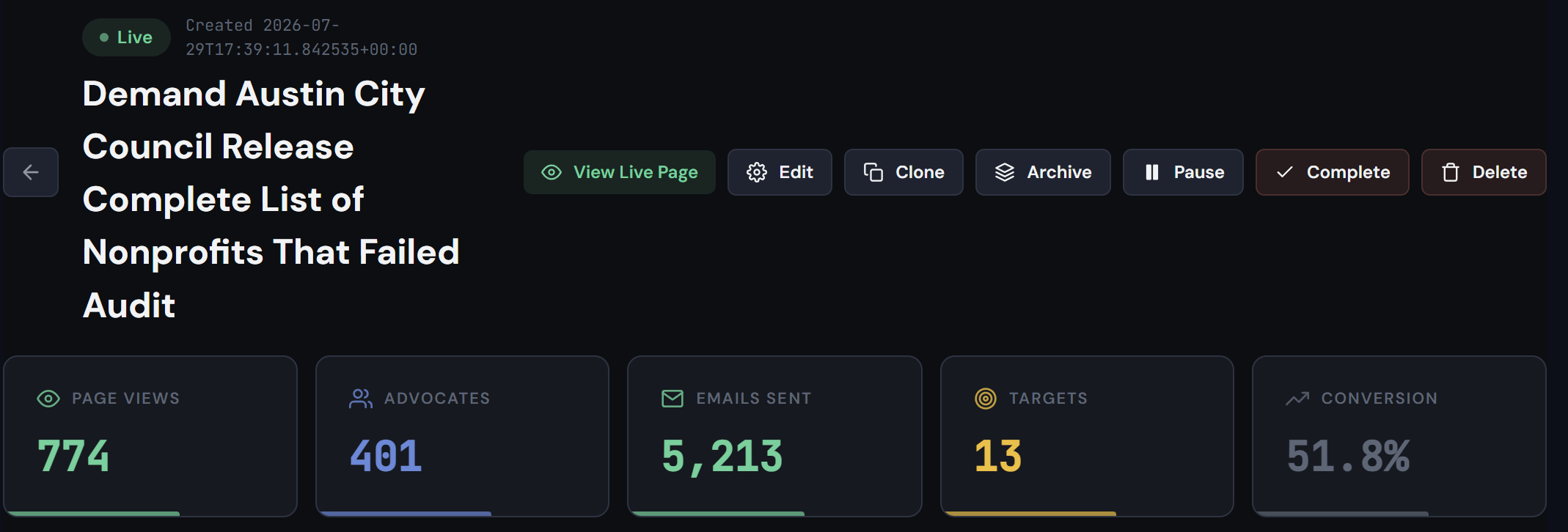Image resolution: width=1568 pixels, height=532 pixels.
Task: Click the Targets bullseye icon
Action: tap(986, 399)
